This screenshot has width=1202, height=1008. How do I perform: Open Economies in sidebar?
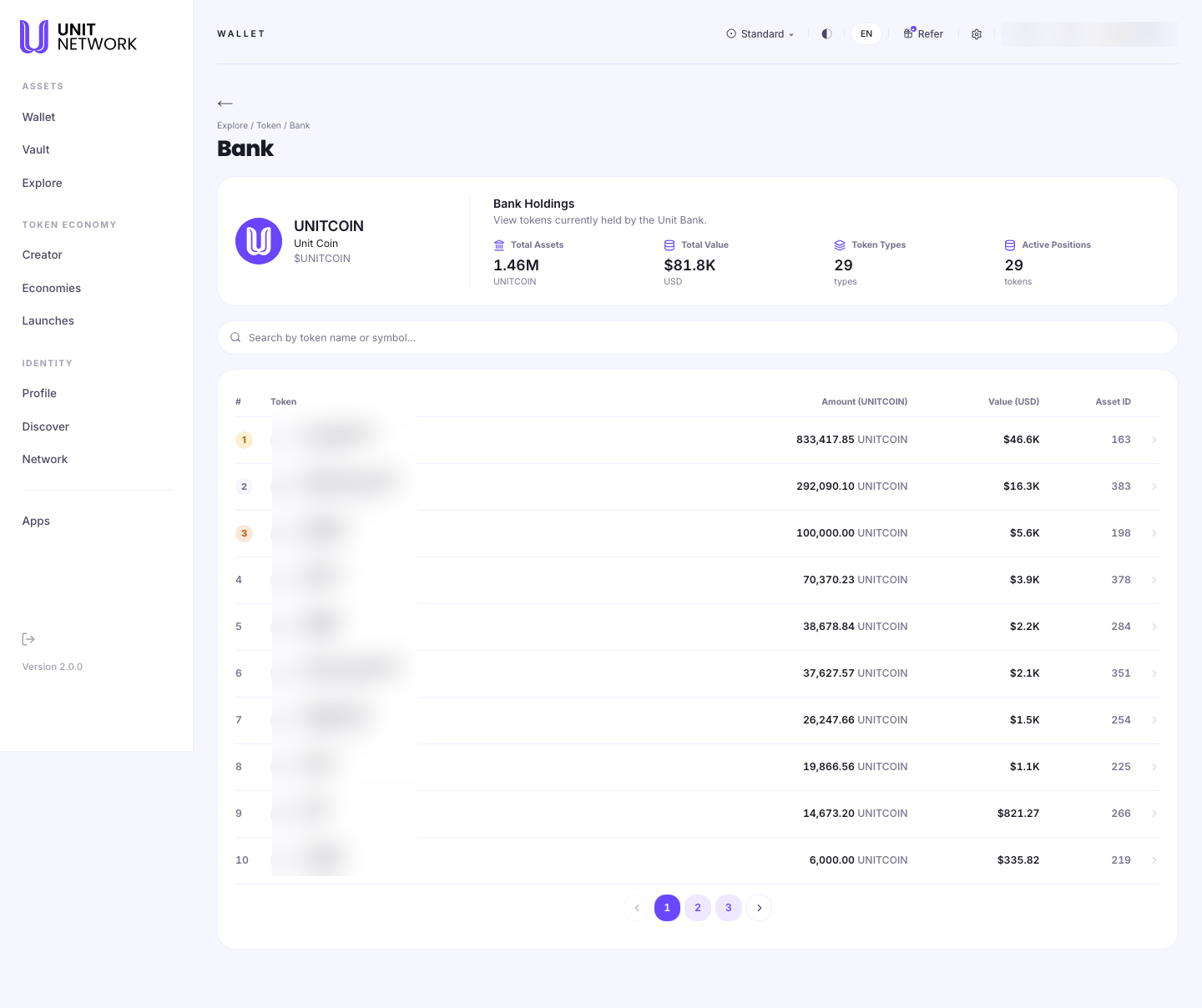pos(52,289)
